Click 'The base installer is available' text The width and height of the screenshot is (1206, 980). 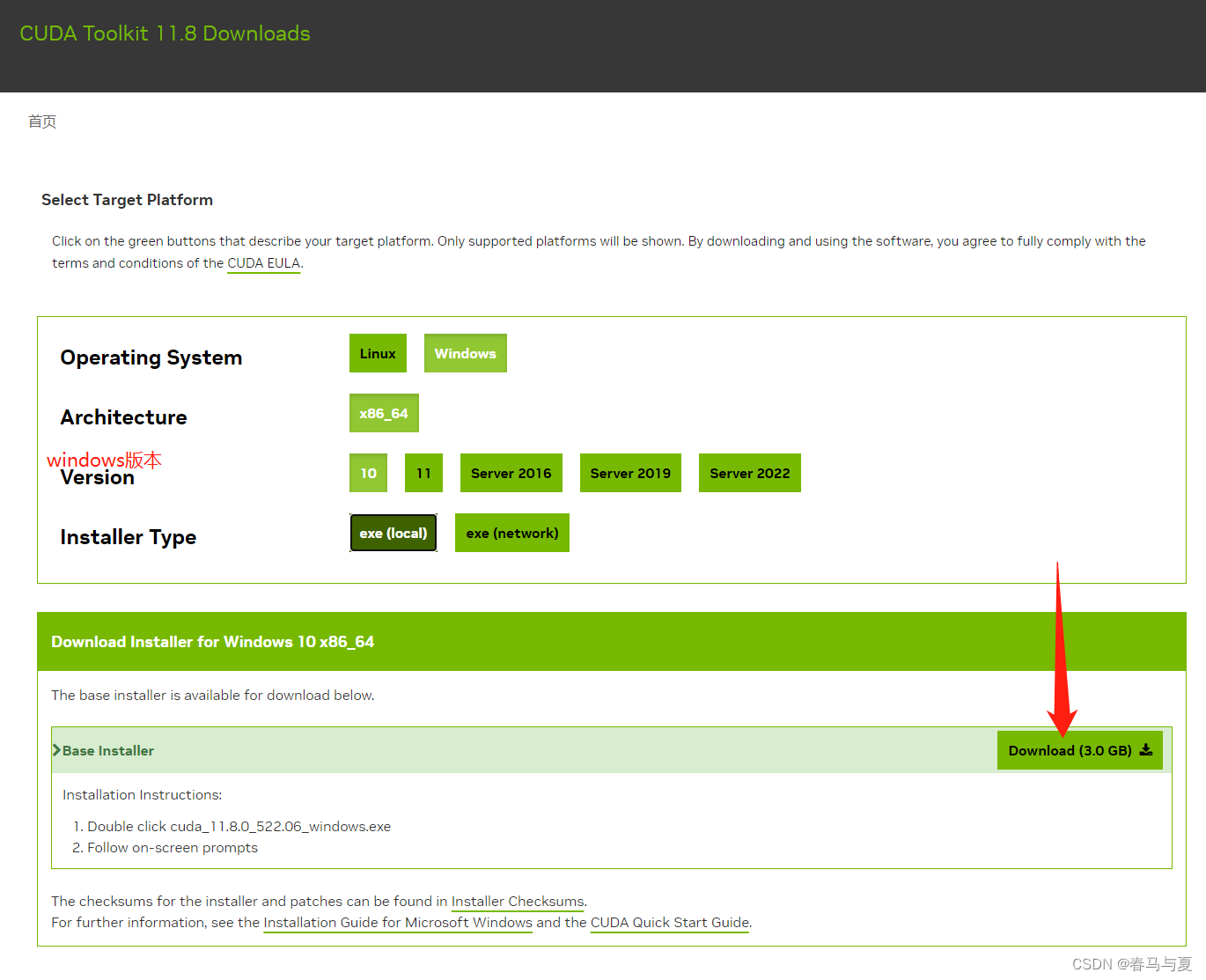coord(213,696)
